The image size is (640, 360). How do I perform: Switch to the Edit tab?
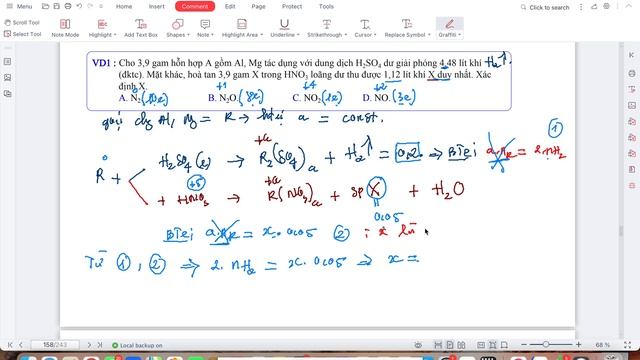(230, 7)
